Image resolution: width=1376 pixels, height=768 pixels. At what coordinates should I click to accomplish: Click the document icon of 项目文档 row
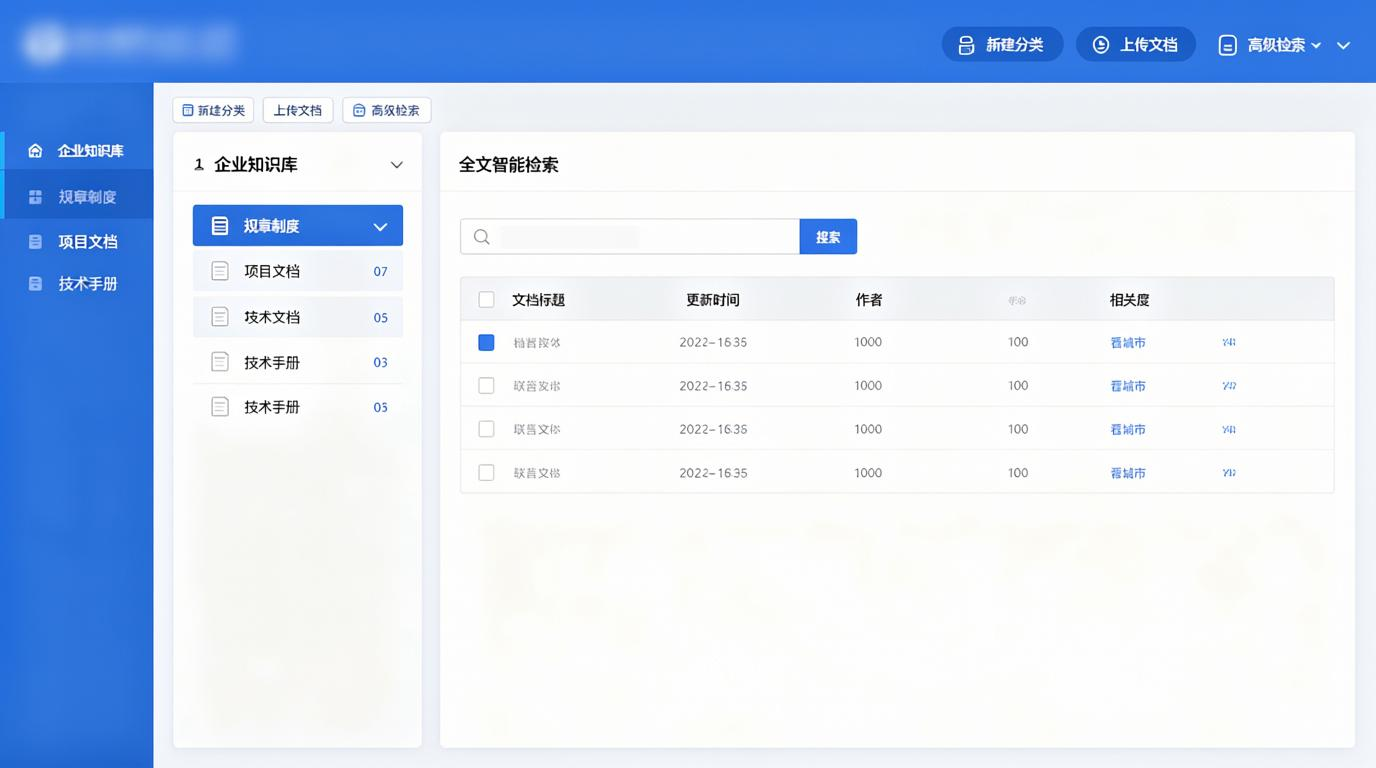pos(220,271)
